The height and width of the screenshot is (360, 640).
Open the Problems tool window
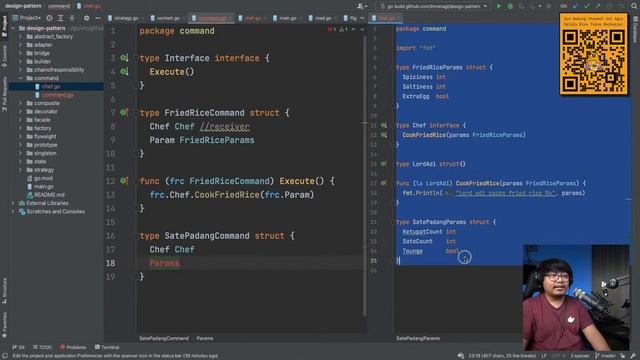pos(73,347)
